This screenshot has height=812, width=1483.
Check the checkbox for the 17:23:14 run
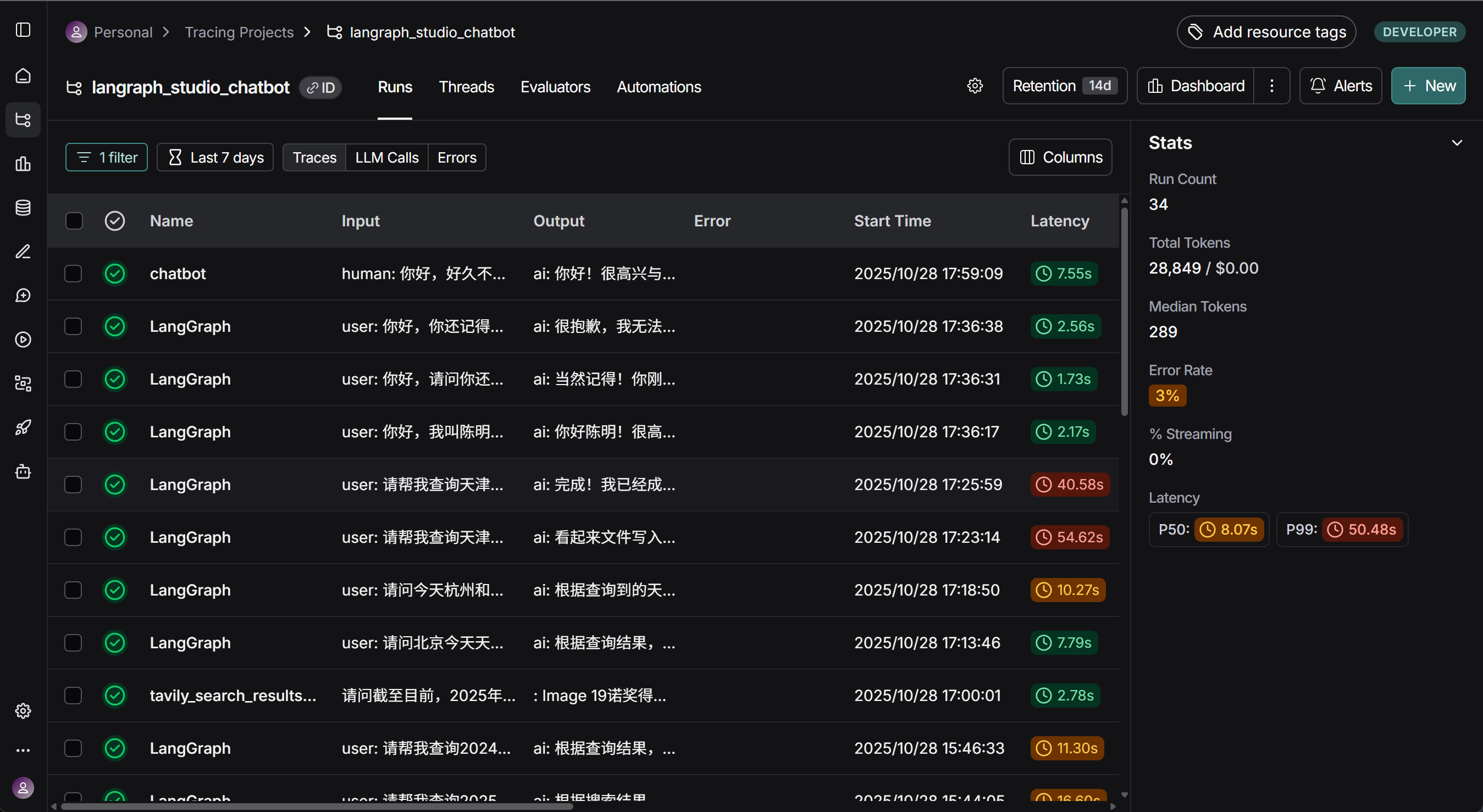[73, 537]
